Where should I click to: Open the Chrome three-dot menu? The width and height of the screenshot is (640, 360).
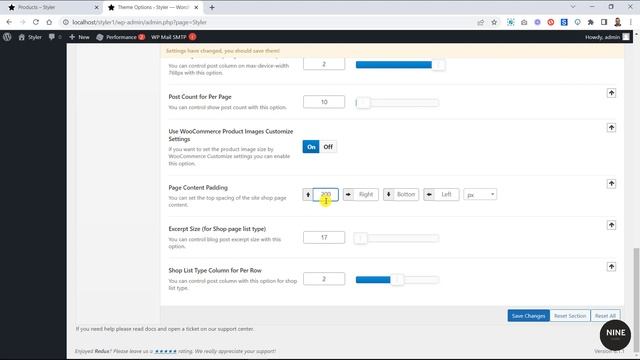[631, 22]
